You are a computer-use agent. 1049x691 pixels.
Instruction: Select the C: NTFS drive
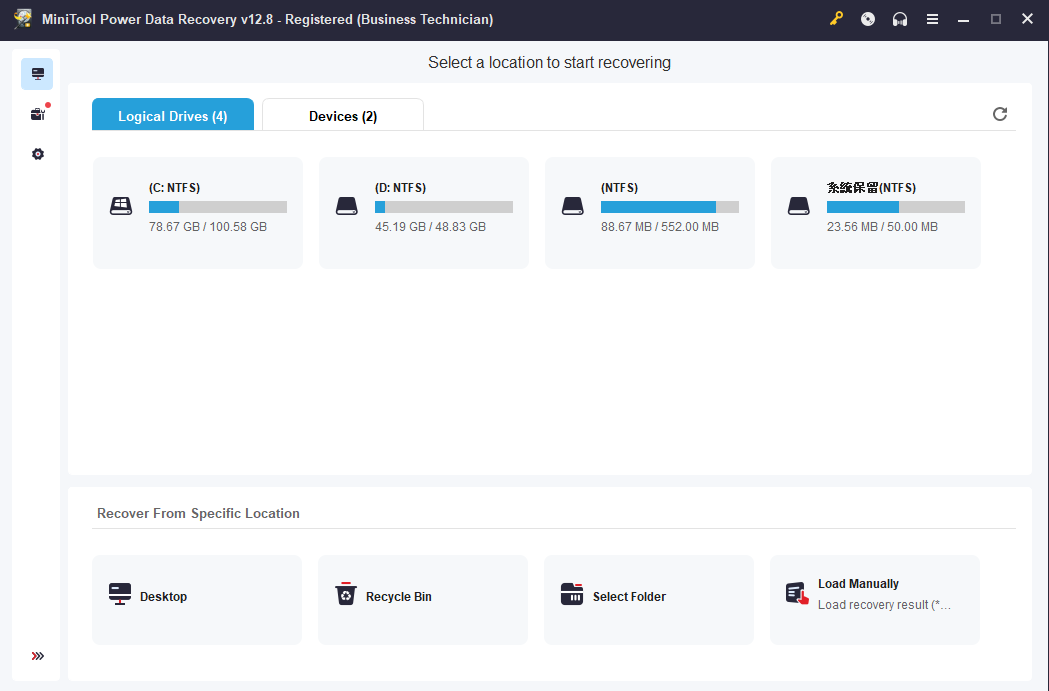[198, 212]
